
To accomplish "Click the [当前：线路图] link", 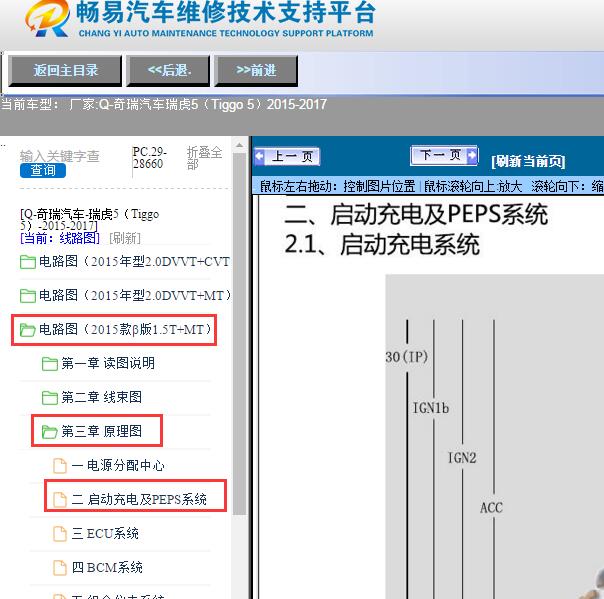I will (60, 238).
